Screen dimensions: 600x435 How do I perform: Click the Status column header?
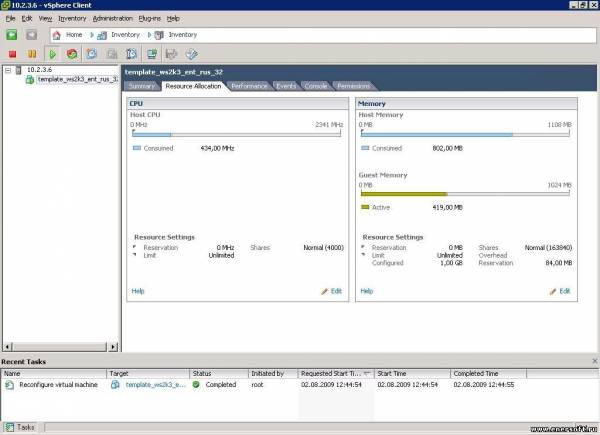click(x=219, y=373)
